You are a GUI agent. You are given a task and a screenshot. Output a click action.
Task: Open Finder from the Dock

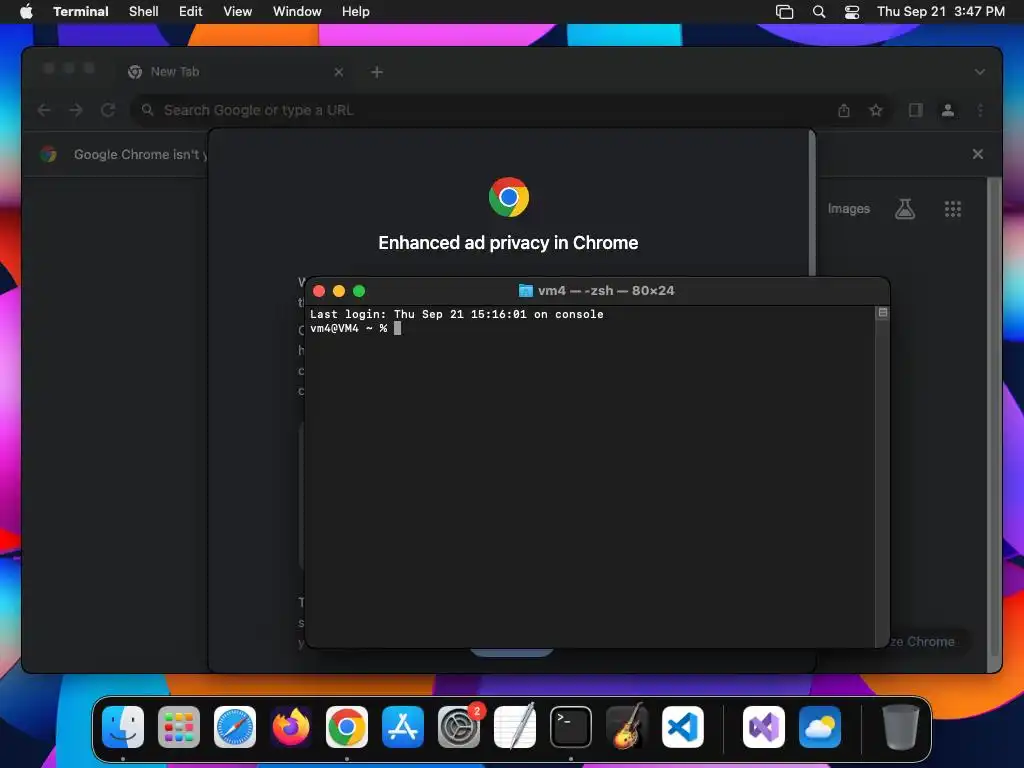(123, 727)
